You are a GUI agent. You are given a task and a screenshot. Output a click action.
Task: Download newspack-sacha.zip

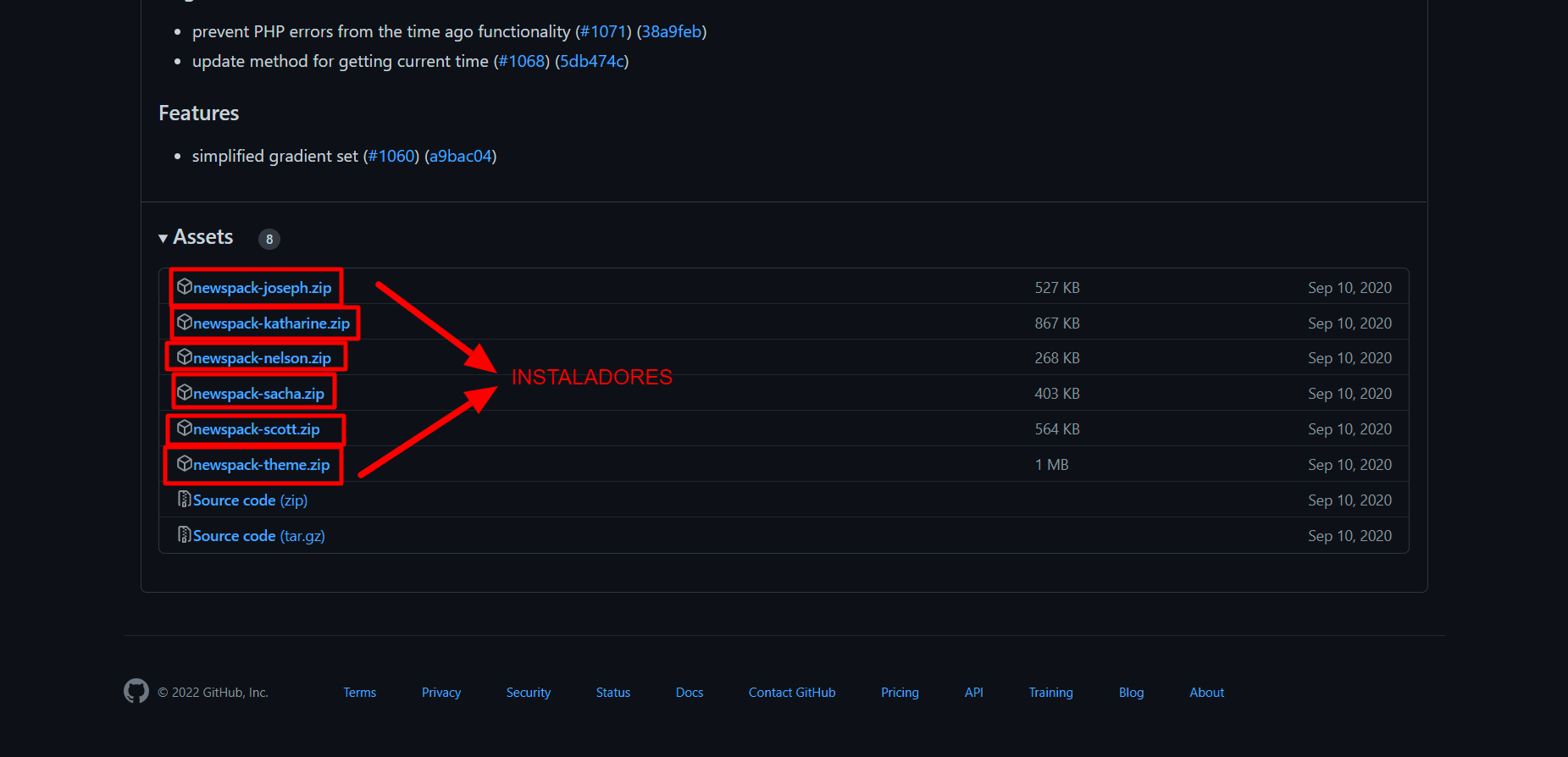click(x=258, y=394)
